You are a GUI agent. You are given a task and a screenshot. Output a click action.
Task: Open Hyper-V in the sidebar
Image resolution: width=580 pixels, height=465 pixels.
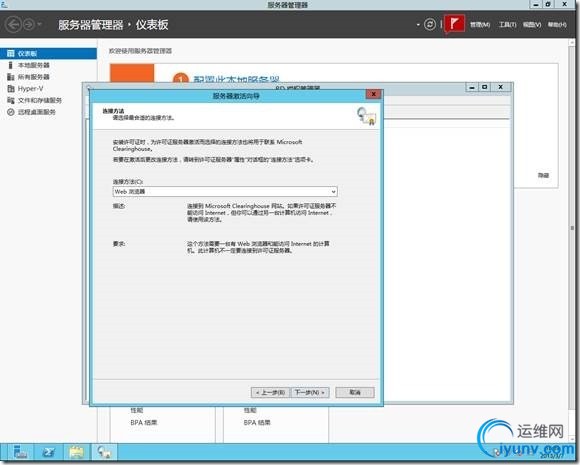coord(30,89)
